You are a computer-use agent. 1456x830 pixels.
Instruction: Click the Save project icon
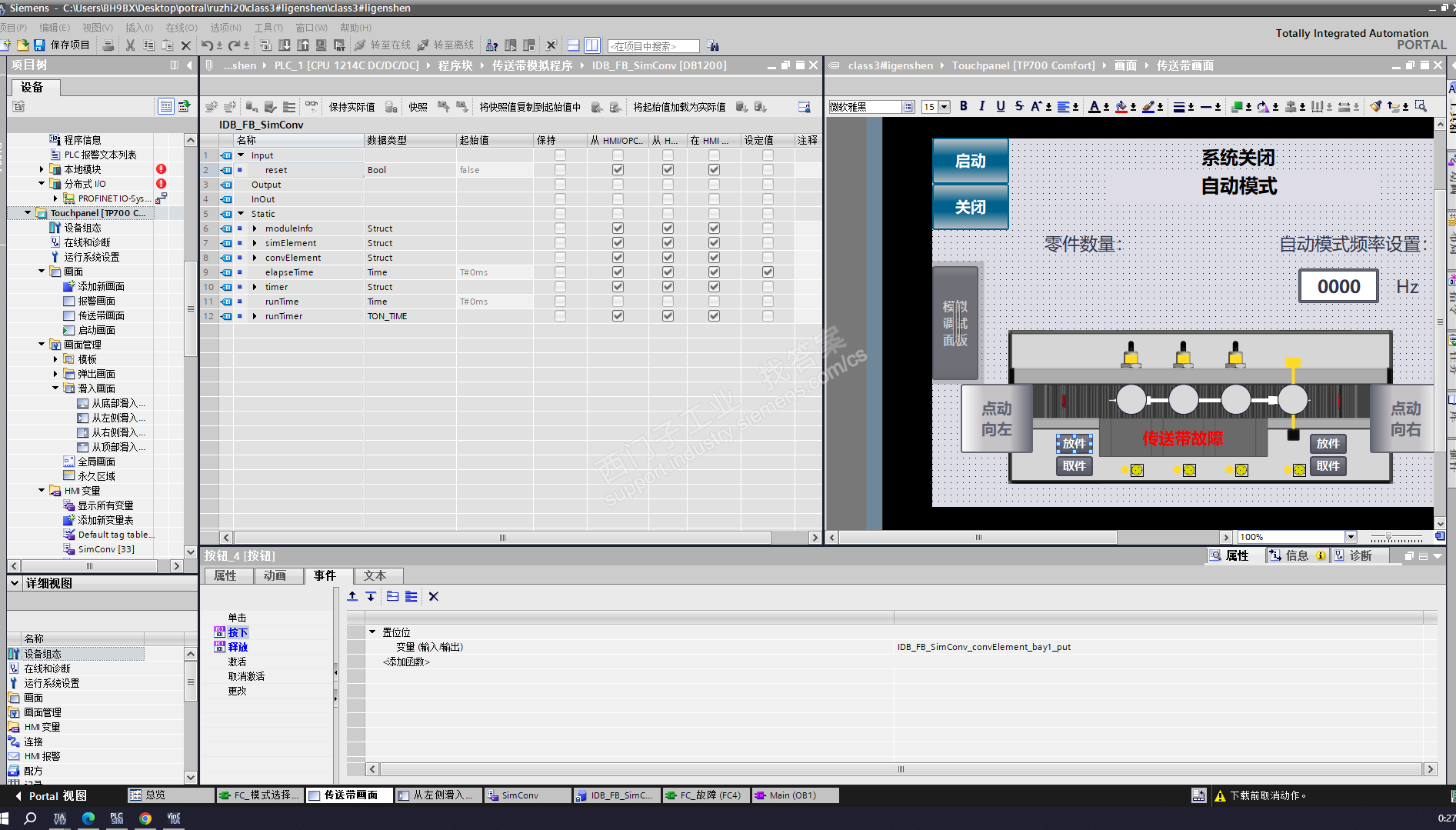pos(39,45)
